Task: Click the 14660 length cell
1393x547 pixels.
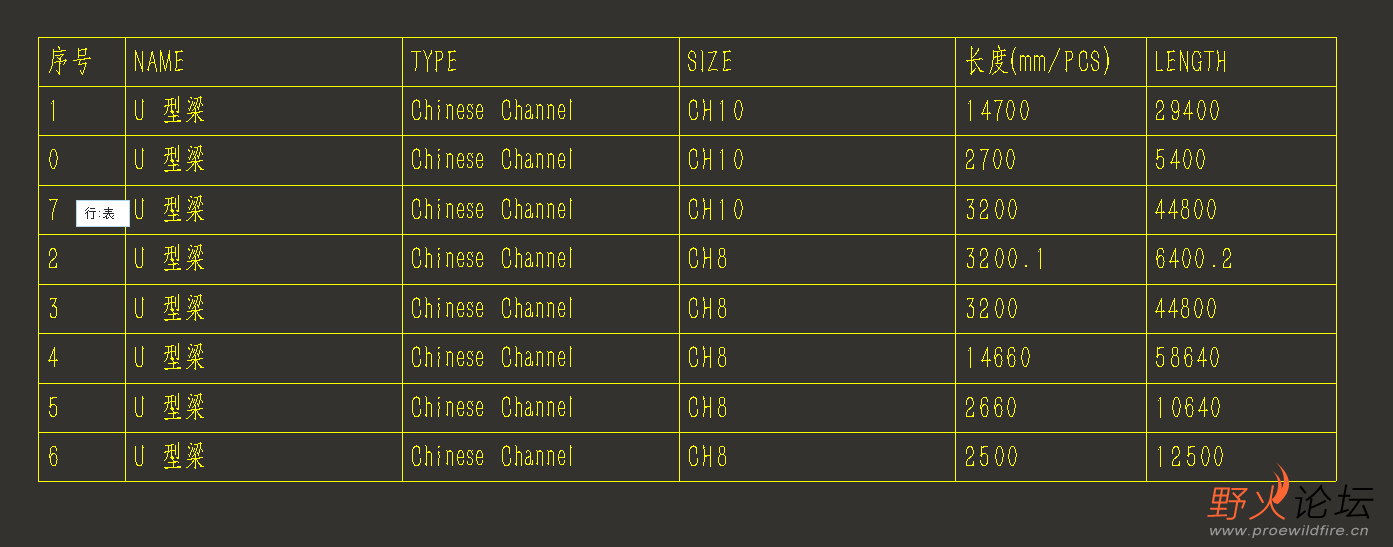Action: [x=1051, y=358]
